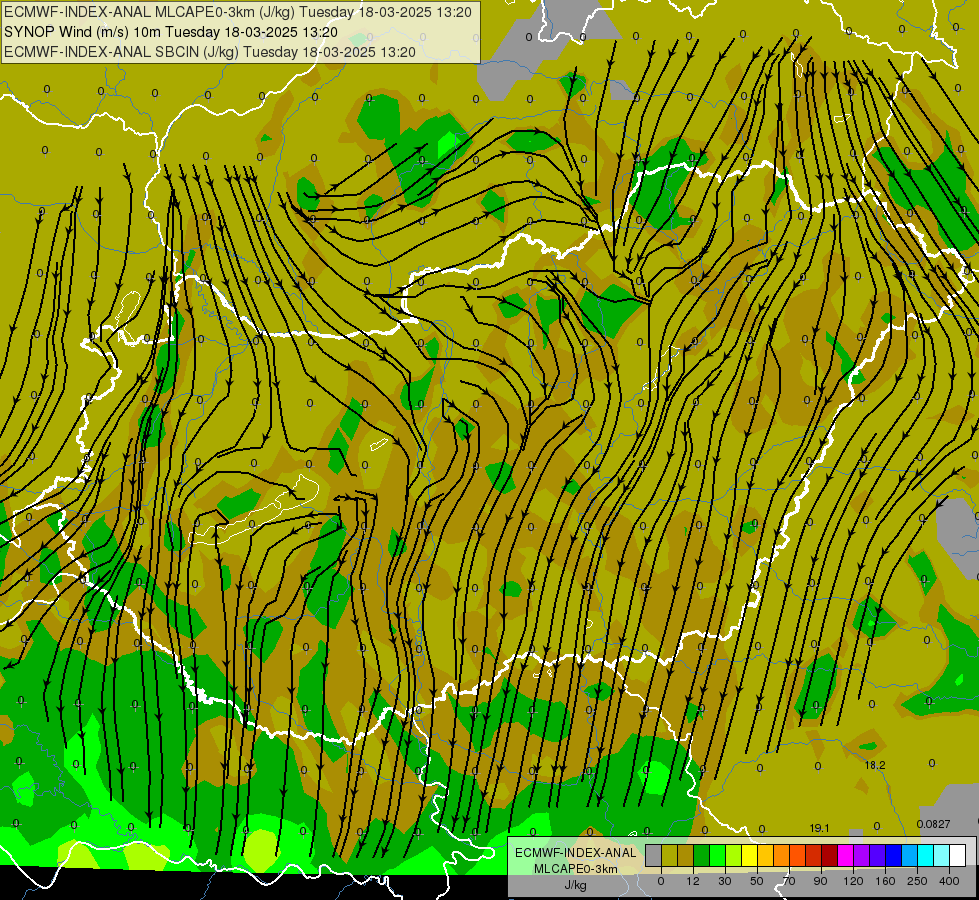Click legend tick label 400
The height and width of the screenshot is (900, 979).
[949, 881]
